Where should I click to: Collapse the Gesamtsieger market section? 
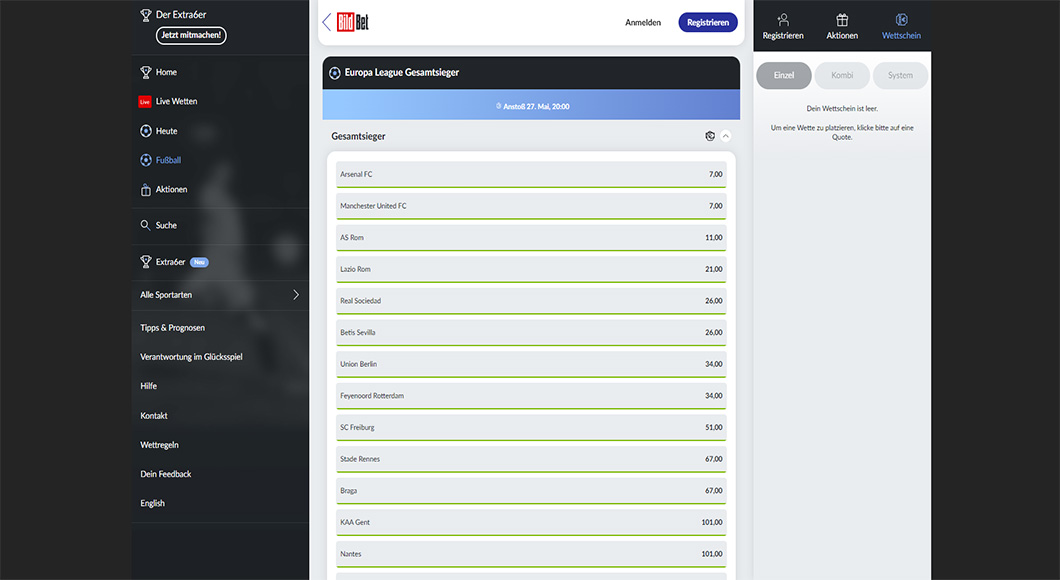(725, 136)
